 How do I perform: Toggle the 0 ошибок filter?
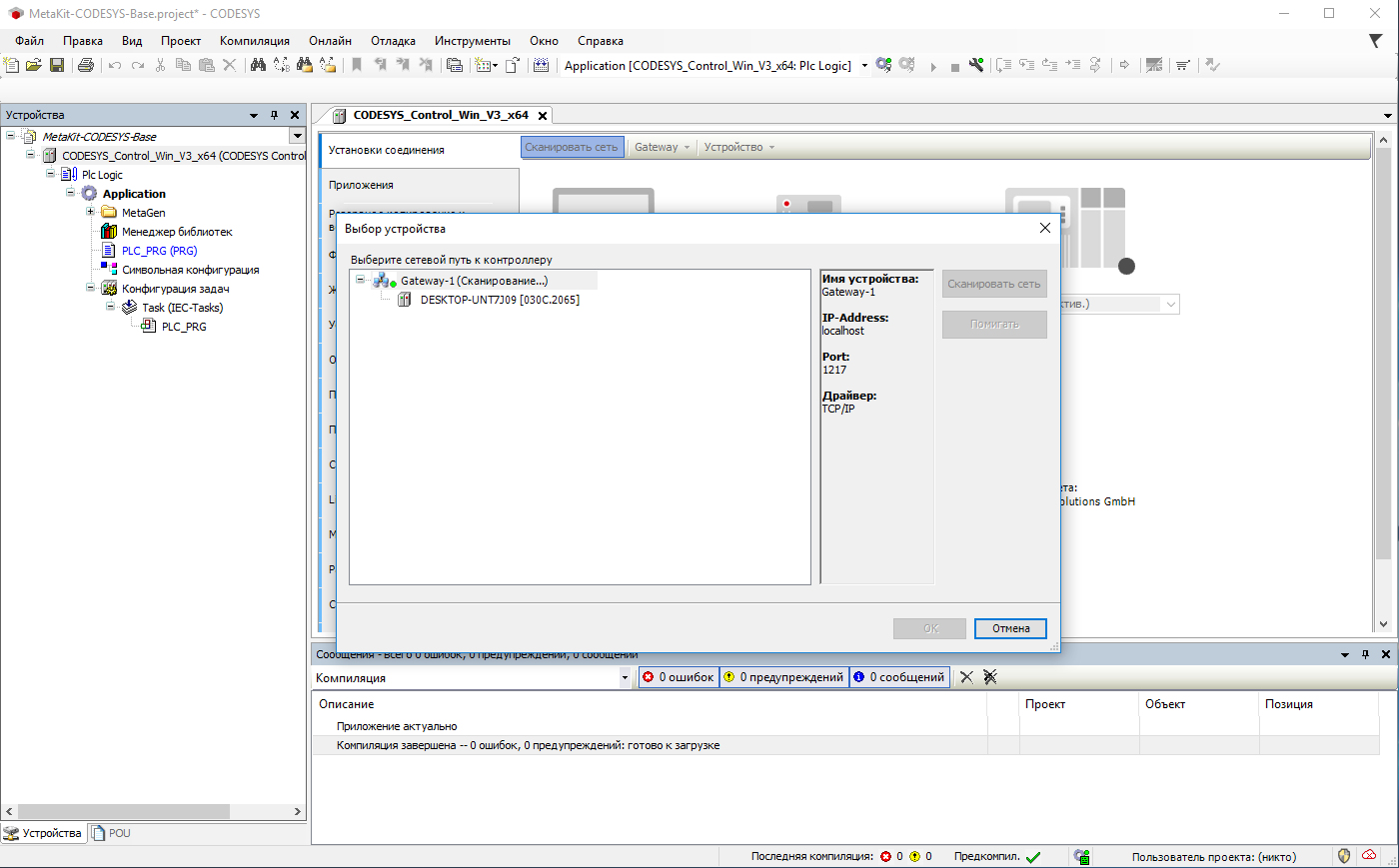pos(679,677)
